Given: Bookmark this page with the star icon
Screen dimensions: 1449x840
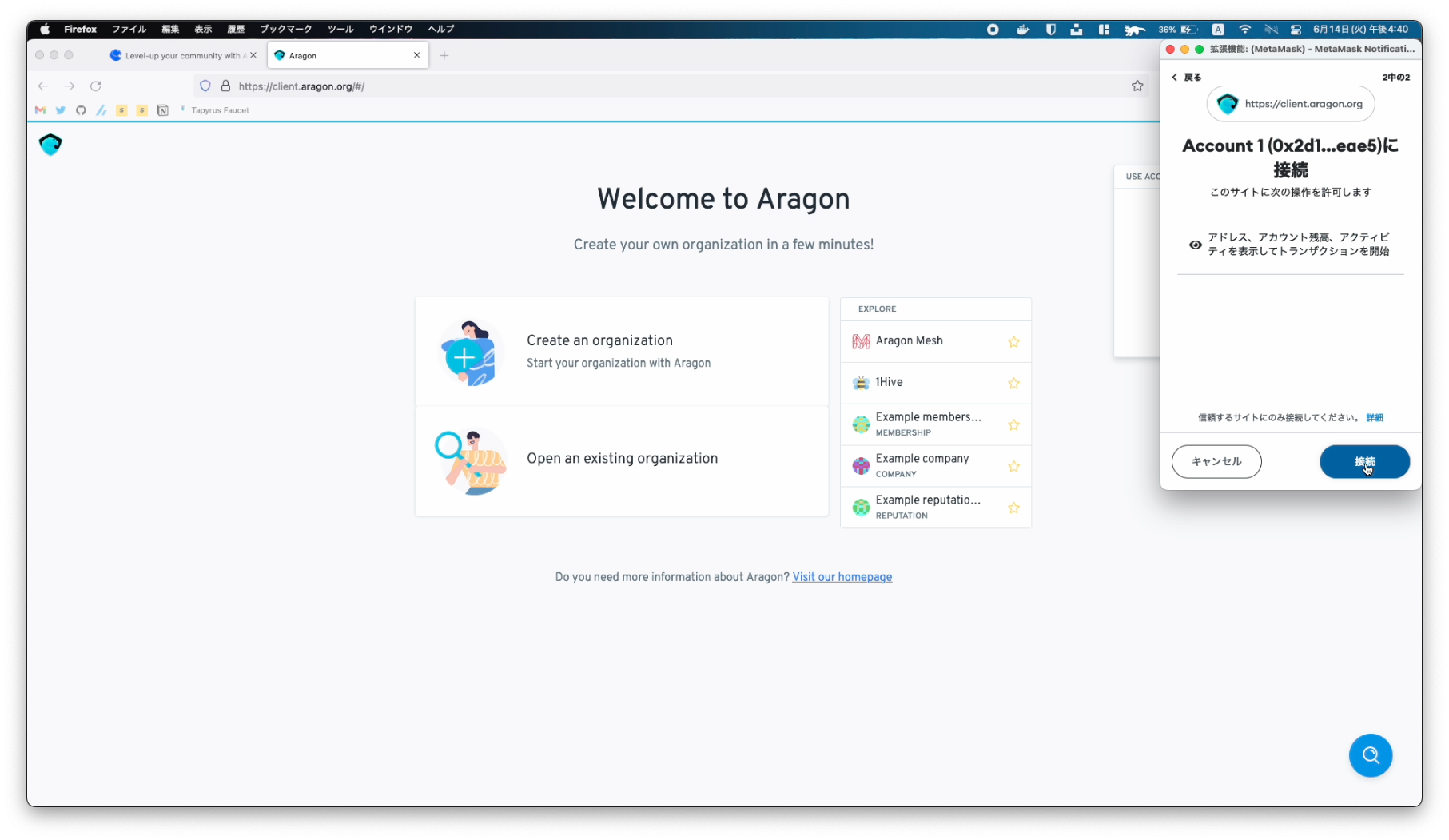Looking at the screenshot, I should [x=1137, y=86].
